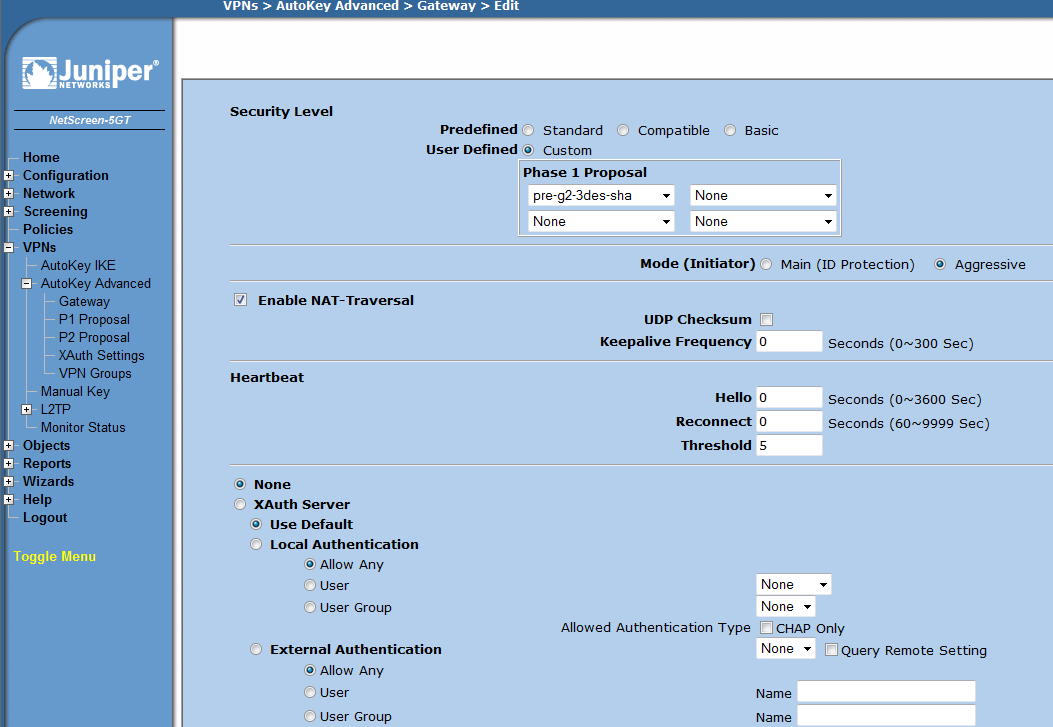Expand the Wizards menu section
This screenshot has width=1053, height=727.
[x=9, y=482]
